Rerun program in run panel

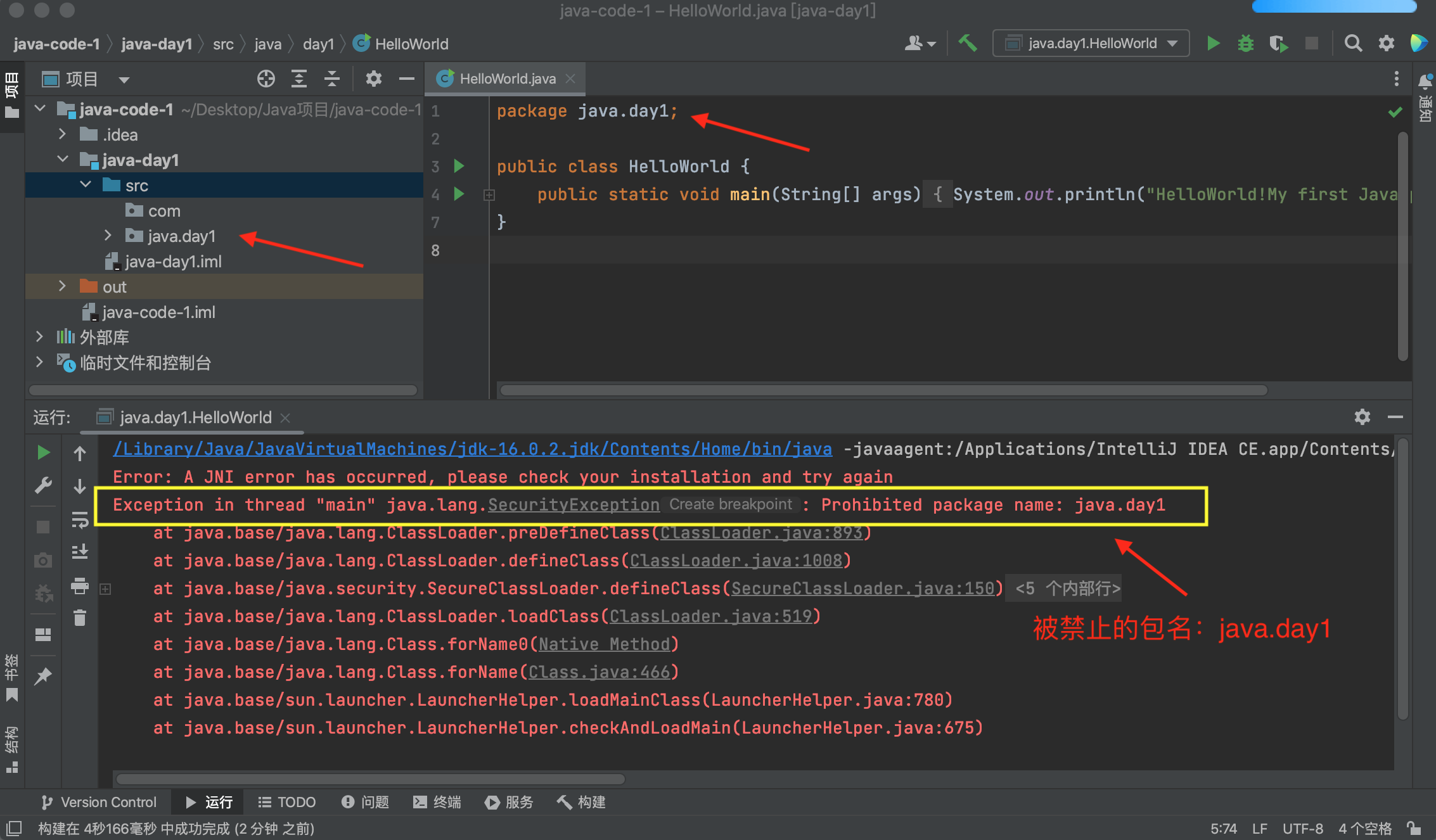pyautogui.click(x=43, y=452)
